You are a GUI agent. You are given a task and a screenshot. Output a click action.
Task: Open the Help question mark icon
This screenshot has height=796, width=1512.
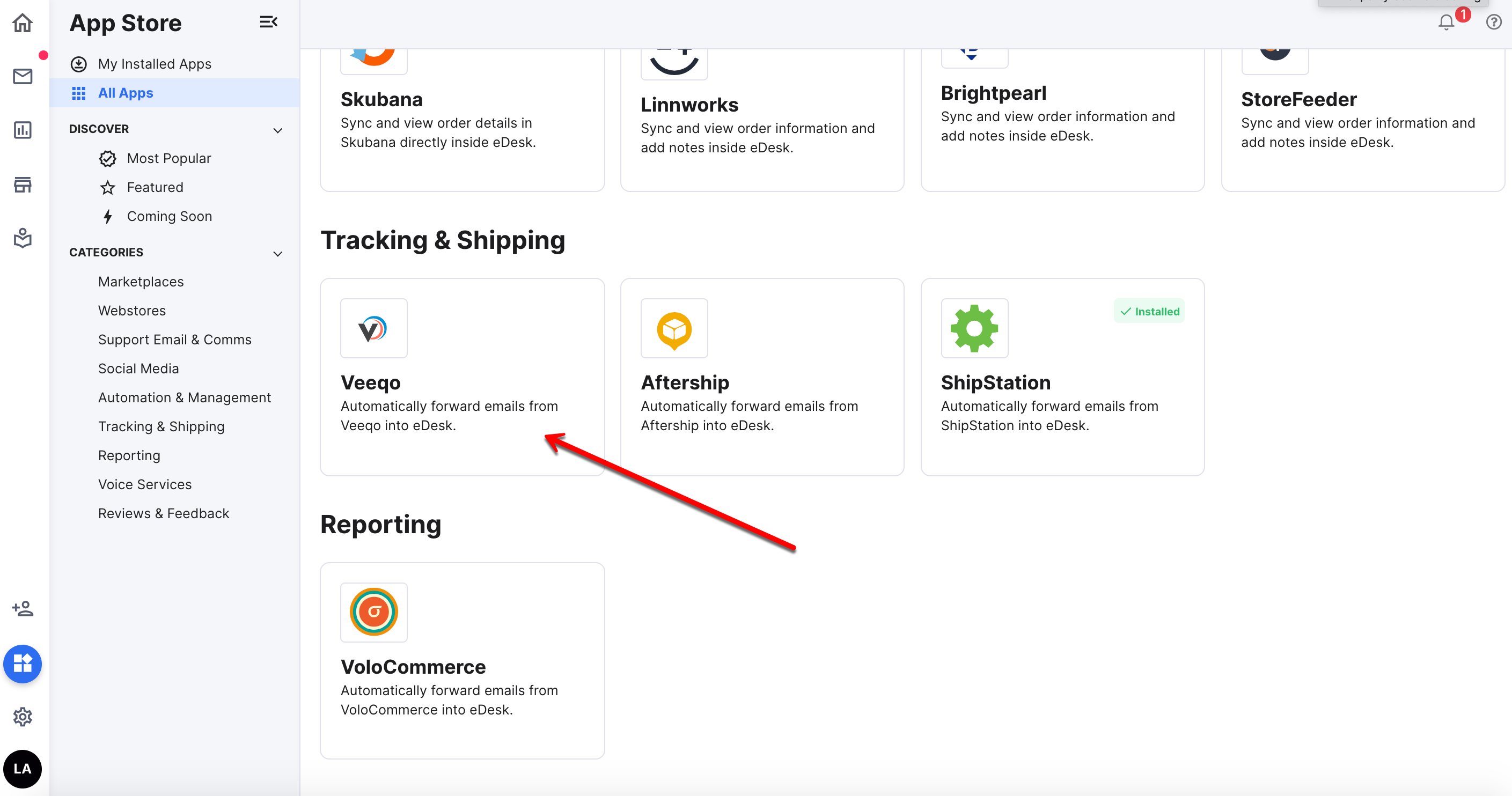pyautogui.click(x=1493, y=23)
